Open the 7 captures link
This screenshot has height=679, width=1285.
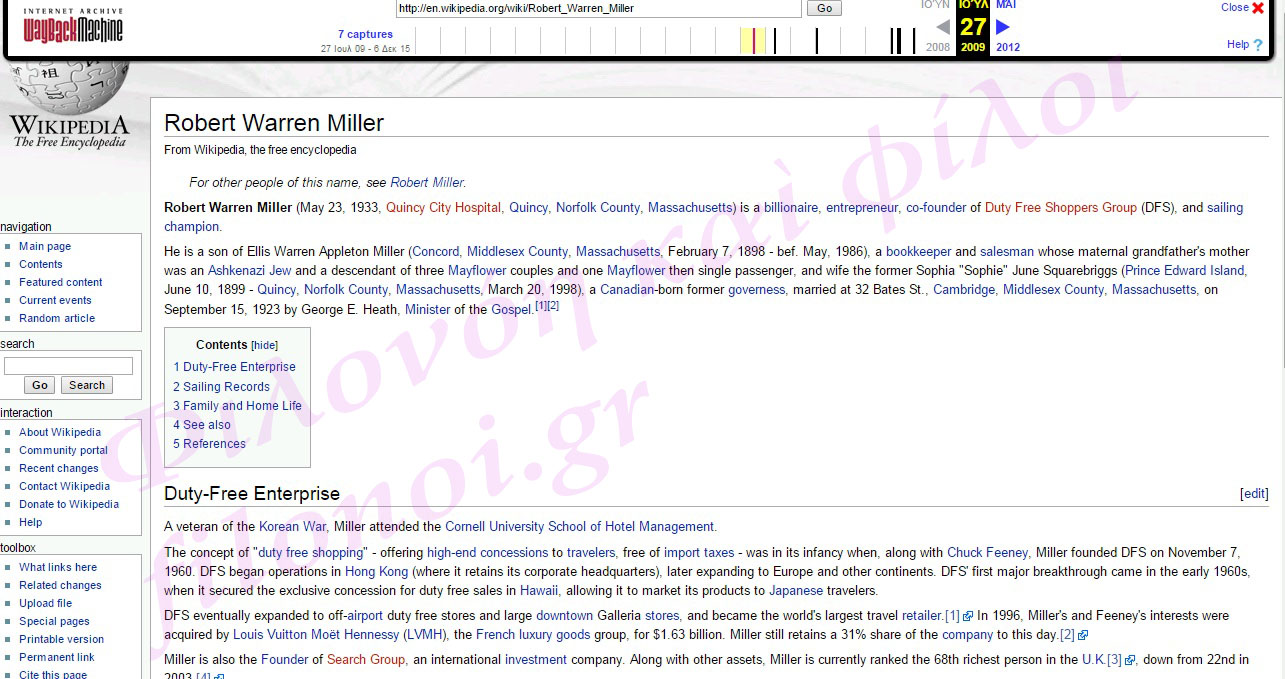[365, 34]
